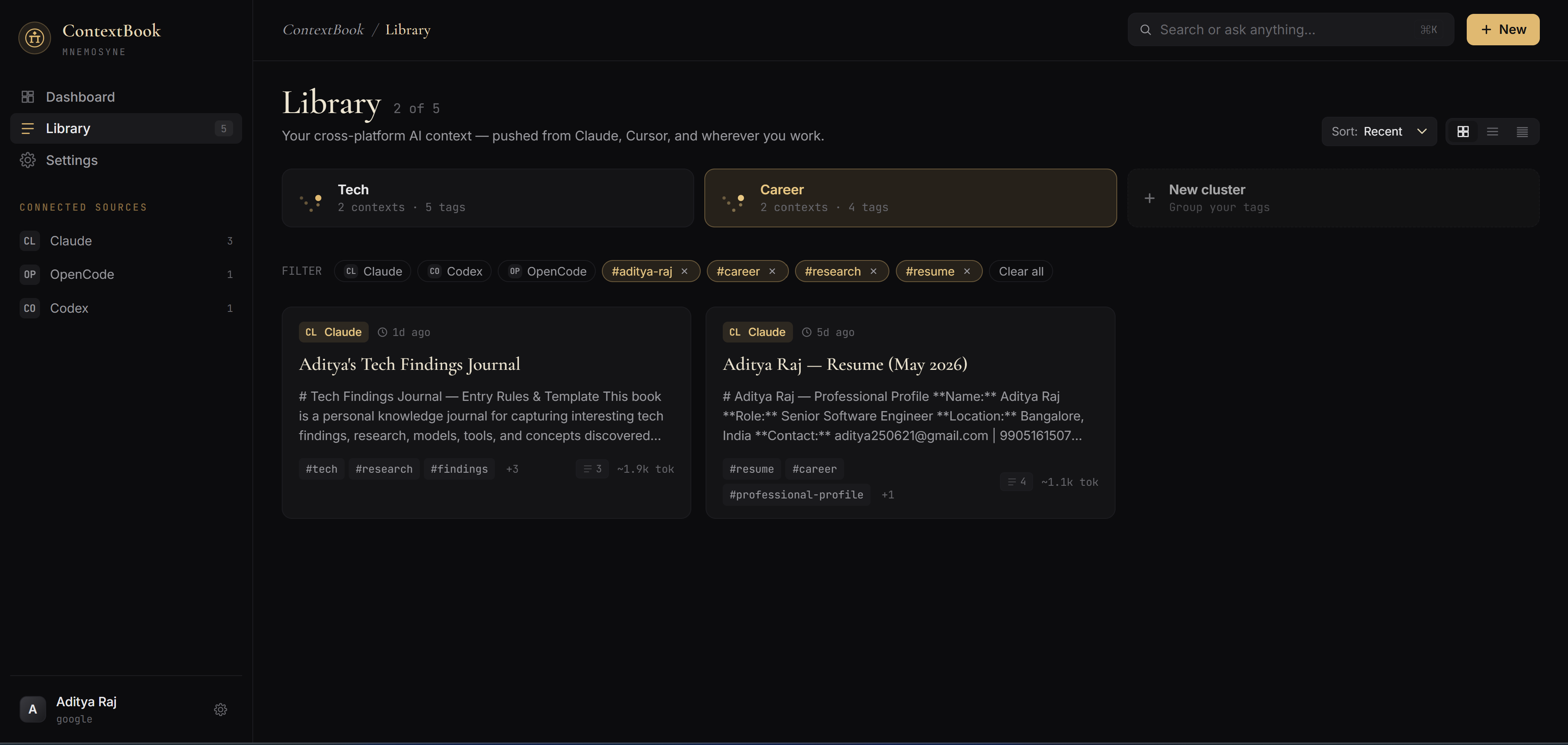This screenshot has height=745, width=1568.
Task: Select the Claude connected source
Action: tap(126, 241)
